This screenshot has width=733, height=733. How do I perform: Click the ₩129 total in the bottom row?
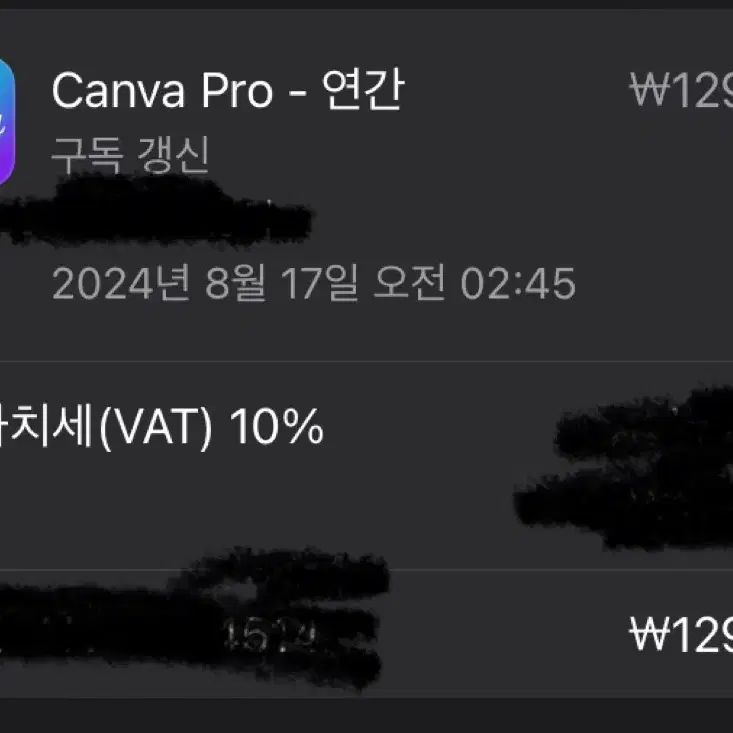tap(681, 634)
